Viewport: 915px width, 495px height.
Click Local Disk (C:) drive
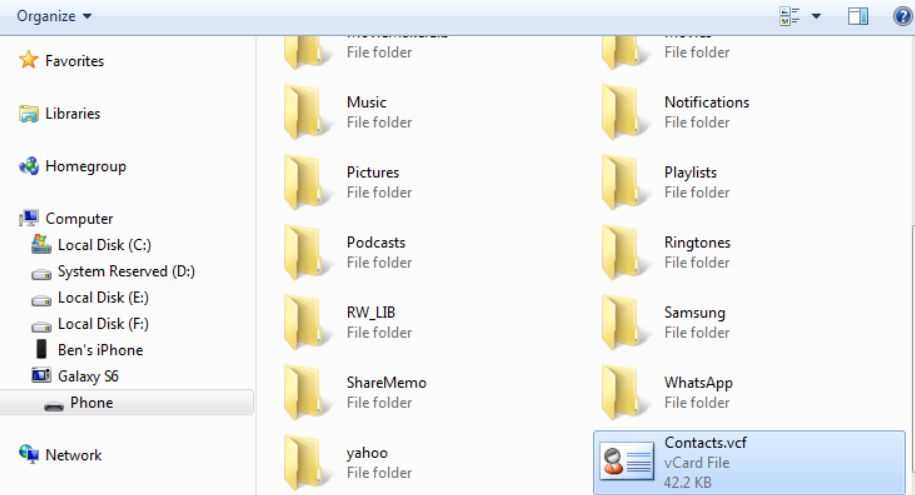click(104, 245)
